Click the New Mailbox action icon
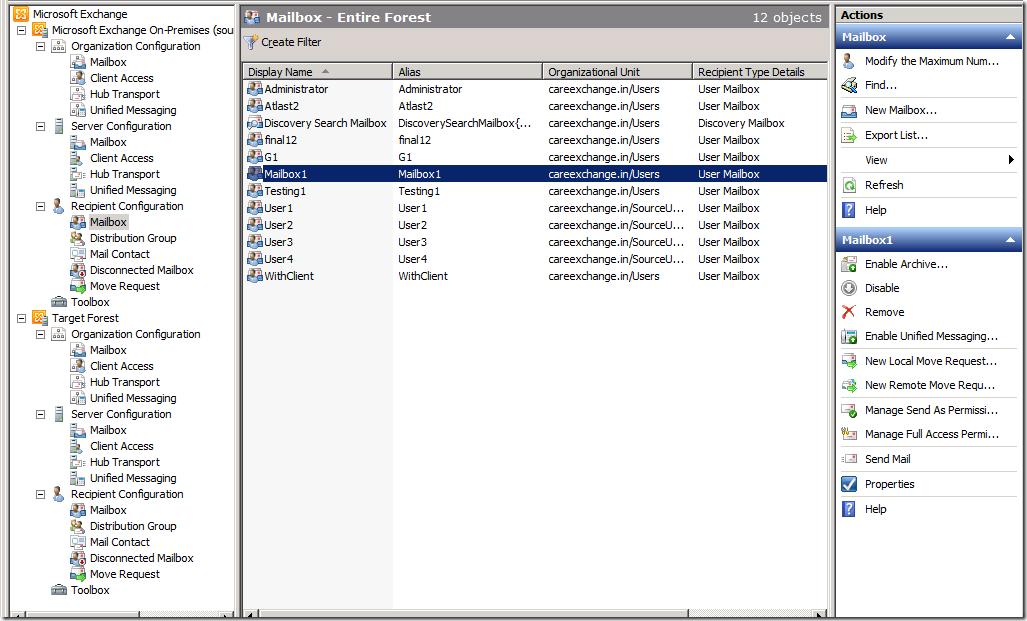Screen dimensions: 1027x621 [849, 111]
